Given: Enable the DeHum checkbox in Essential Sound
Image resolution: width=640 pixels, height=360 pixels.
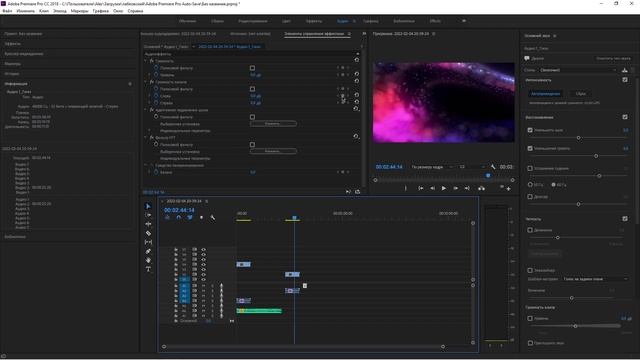Looking at the screenshot, I should click(530, 168).
